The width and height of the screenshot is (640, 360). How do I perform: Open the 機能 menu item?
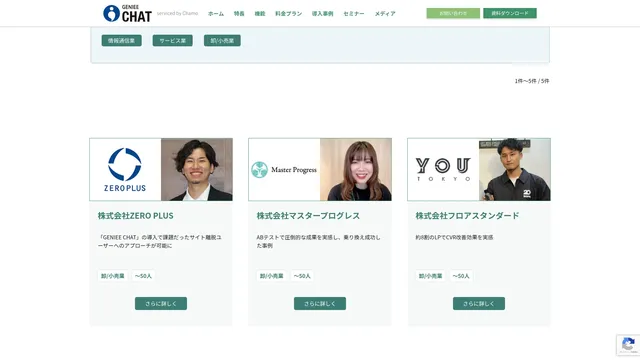[260, 13]
